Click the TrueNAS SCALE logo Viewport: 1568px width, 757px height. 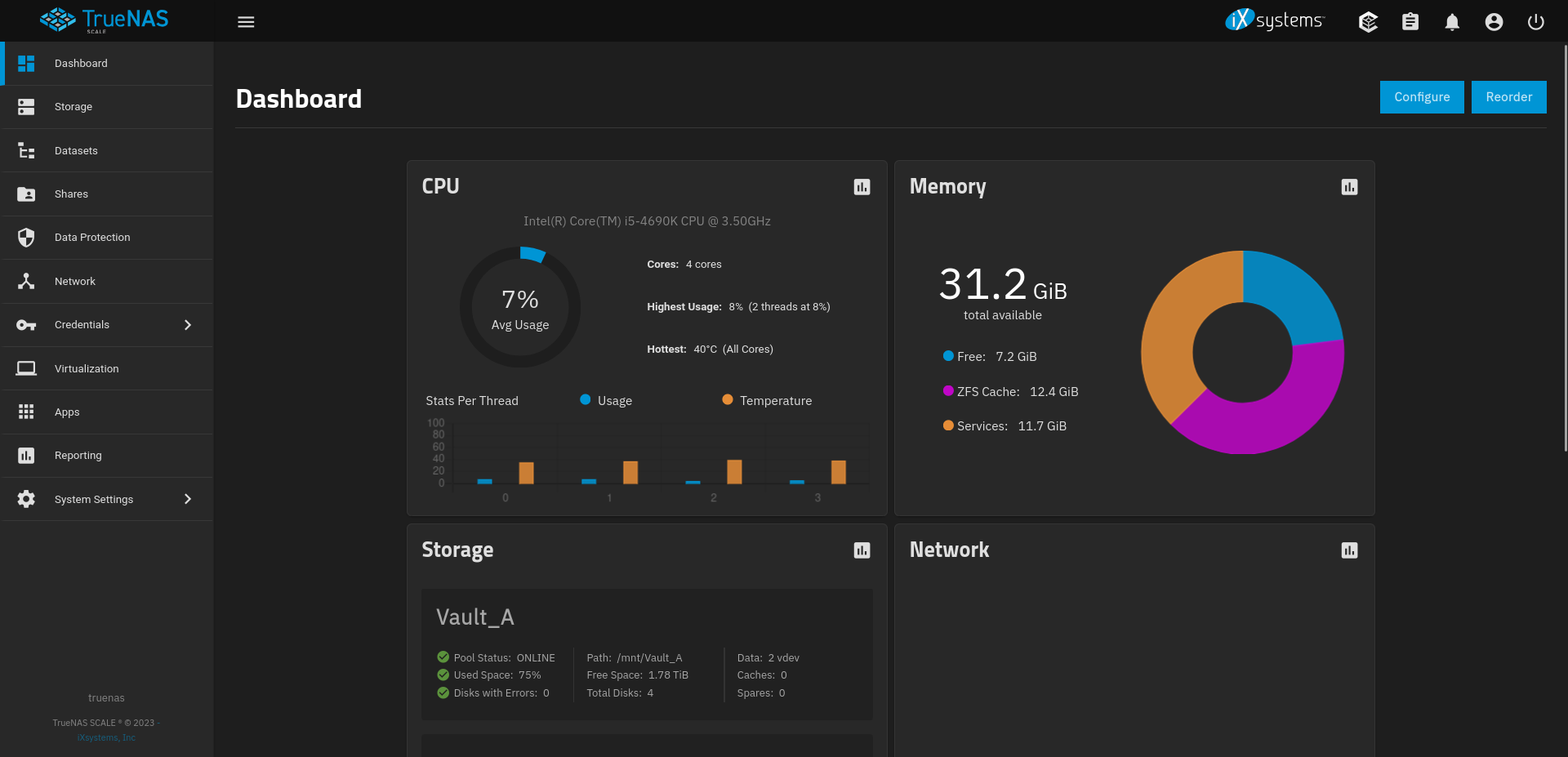[105, 20]
